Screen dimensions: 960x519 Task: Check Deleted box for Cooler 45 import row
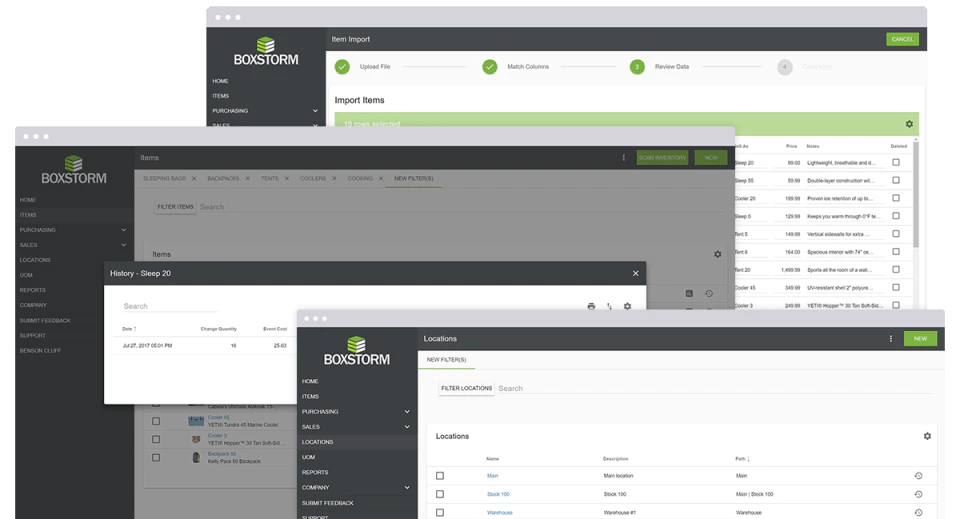pyautogui.click(x=896, y=287)
